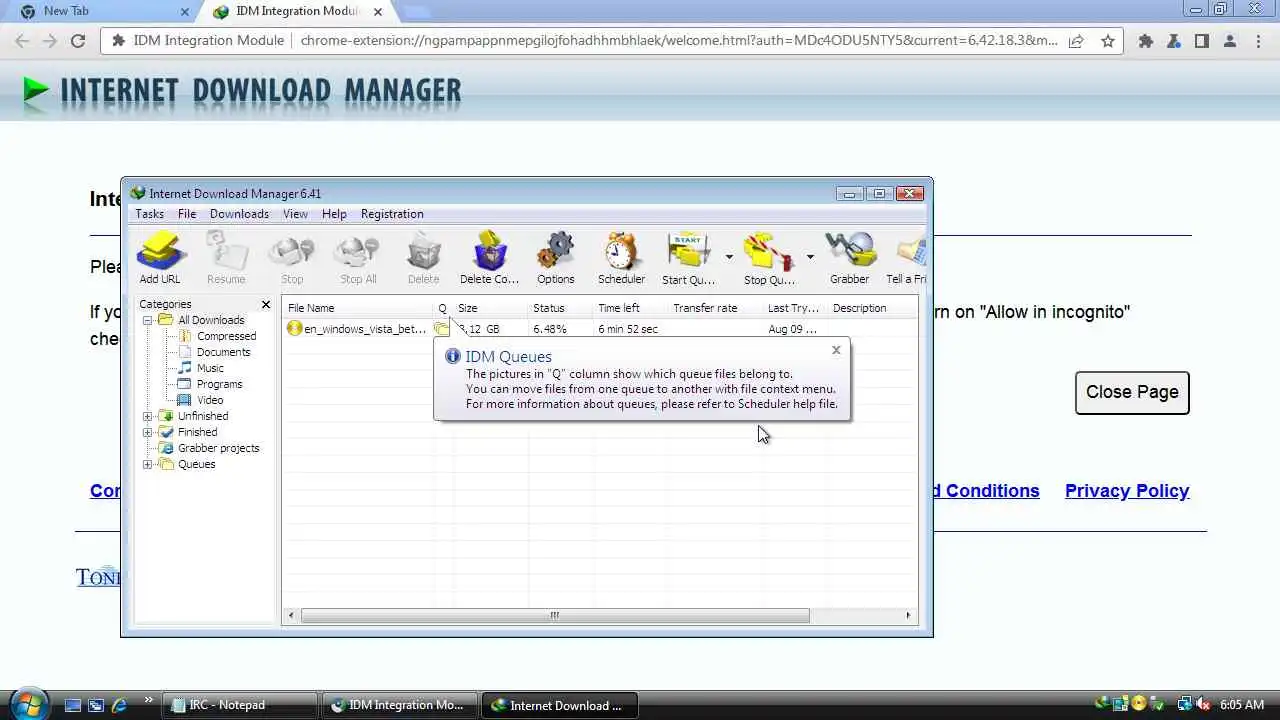Switch to IRC - Notepad taskbar button

(240, 705)
